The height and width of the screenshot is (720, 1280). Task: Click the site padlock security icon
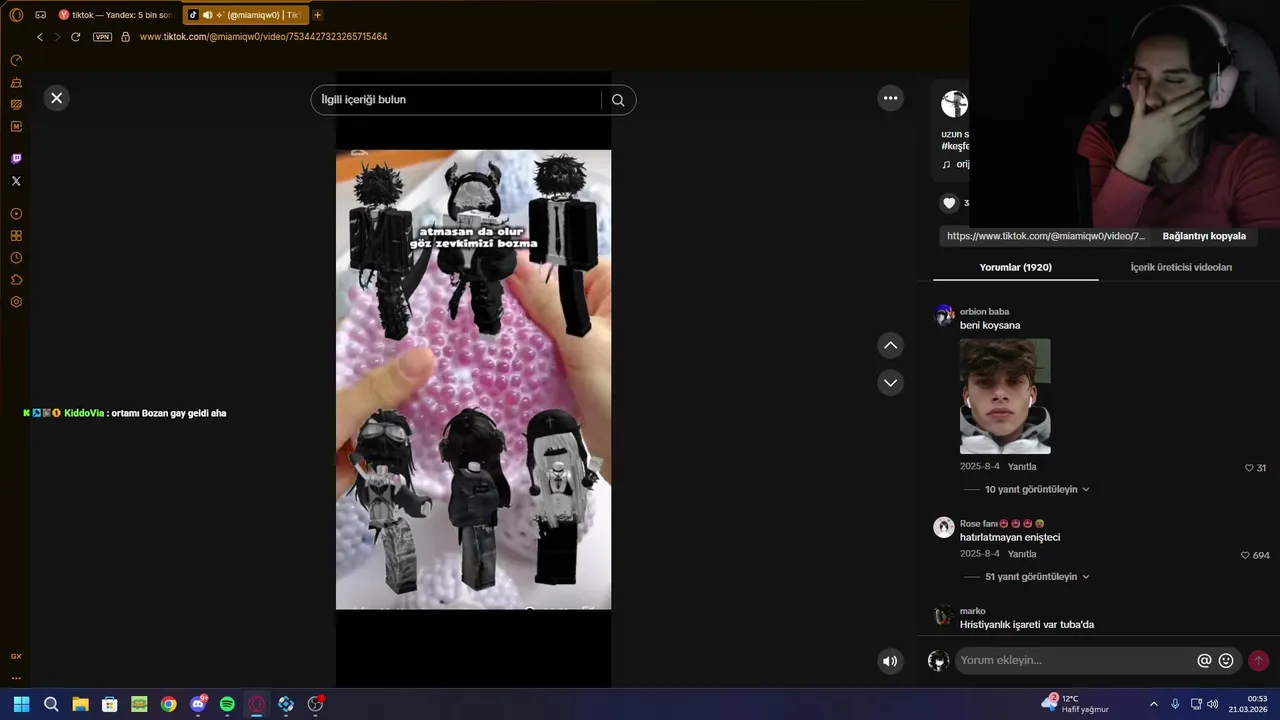125,37
